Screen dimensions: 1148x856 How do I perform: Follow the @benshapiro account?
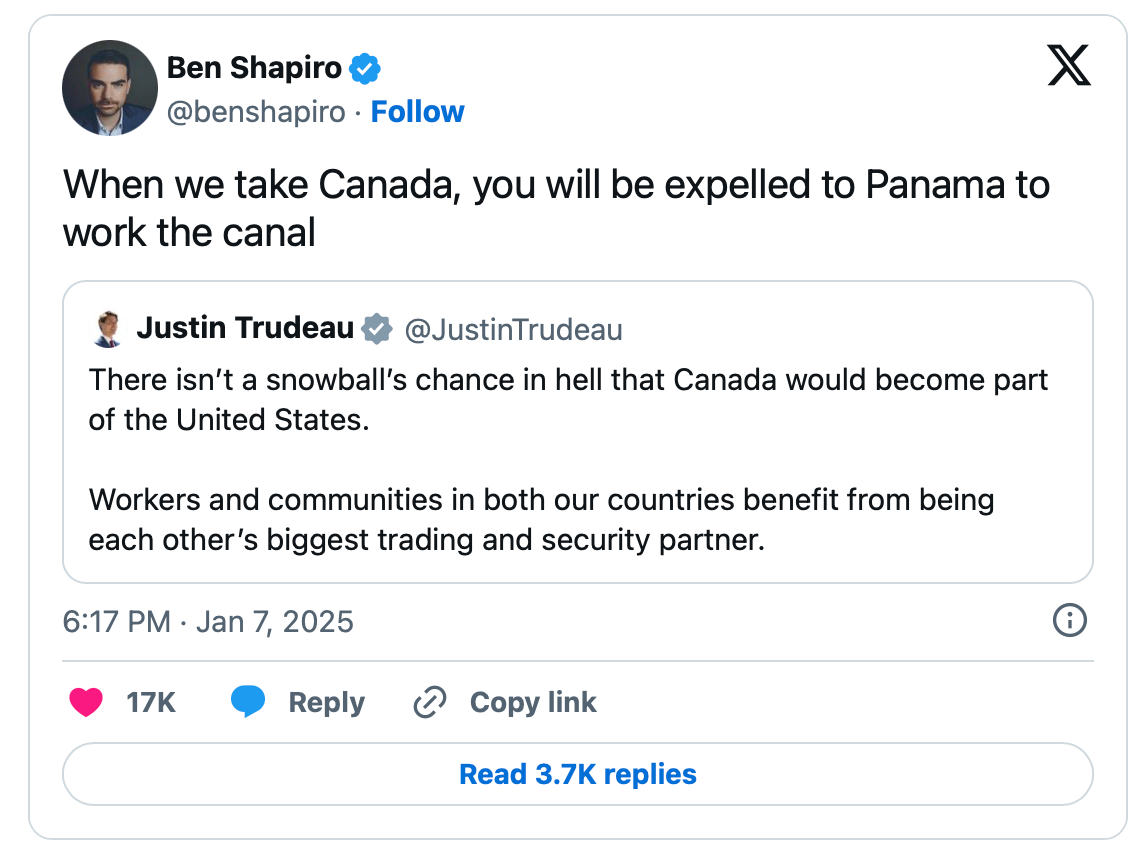pos(417,112)
